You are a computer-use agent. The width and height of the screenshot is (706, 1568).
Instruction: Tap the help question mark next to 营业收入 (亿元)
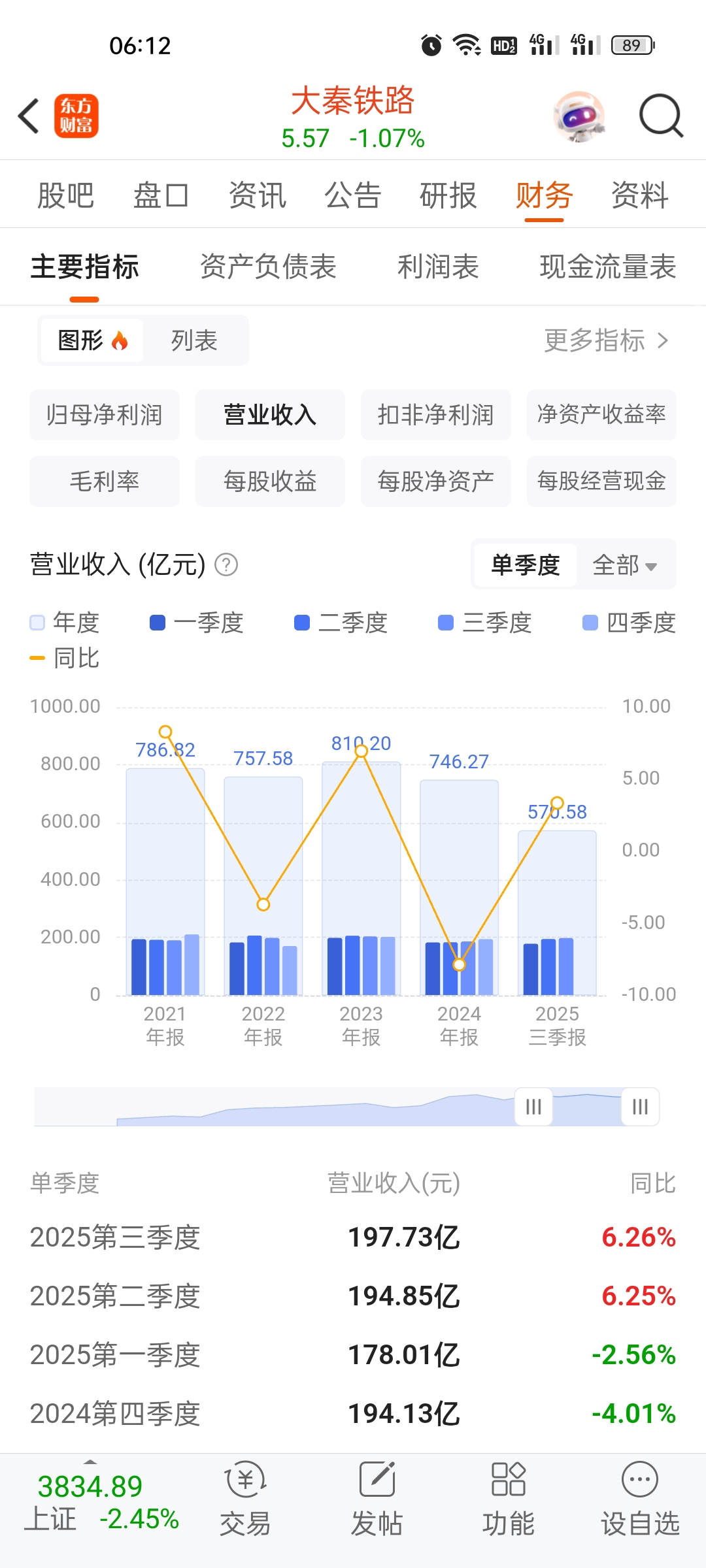point(226,564)
